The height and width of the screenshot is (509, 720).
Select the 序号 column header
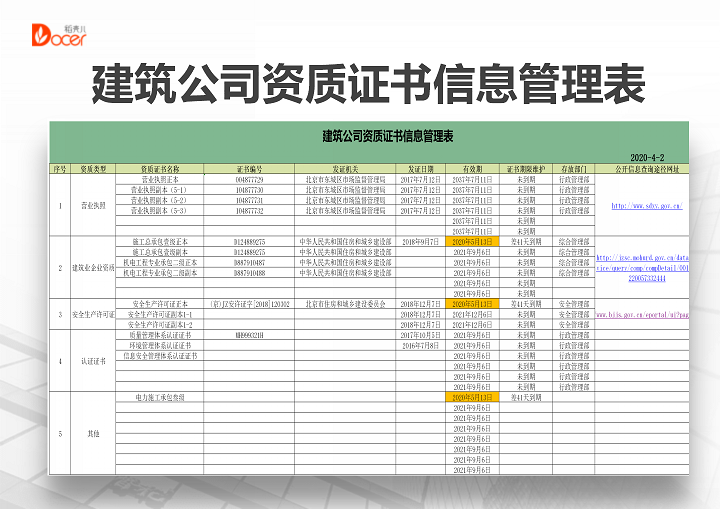pos(59,169)
